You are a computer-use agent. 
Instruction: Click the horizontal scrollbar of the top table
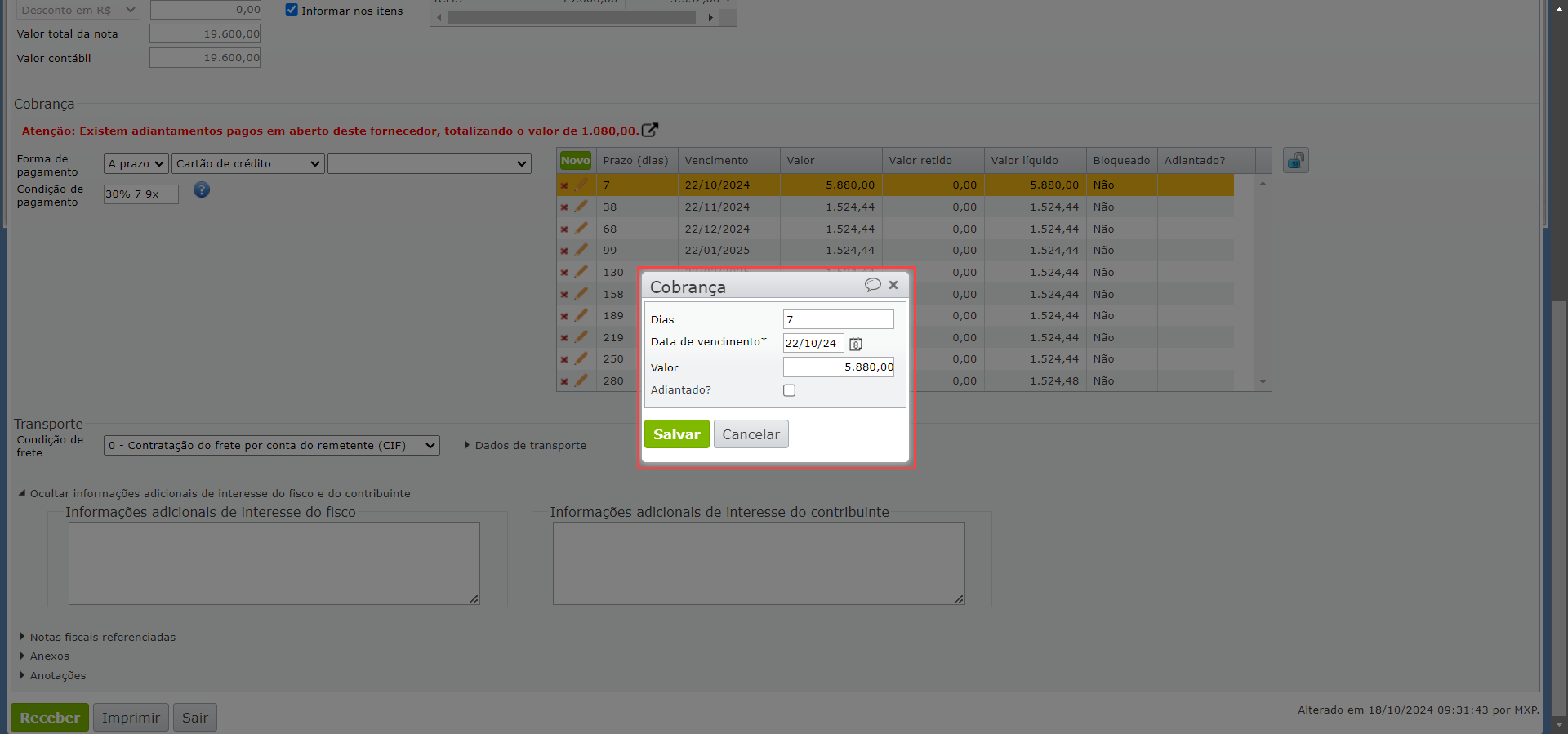(x=571, y=17)
